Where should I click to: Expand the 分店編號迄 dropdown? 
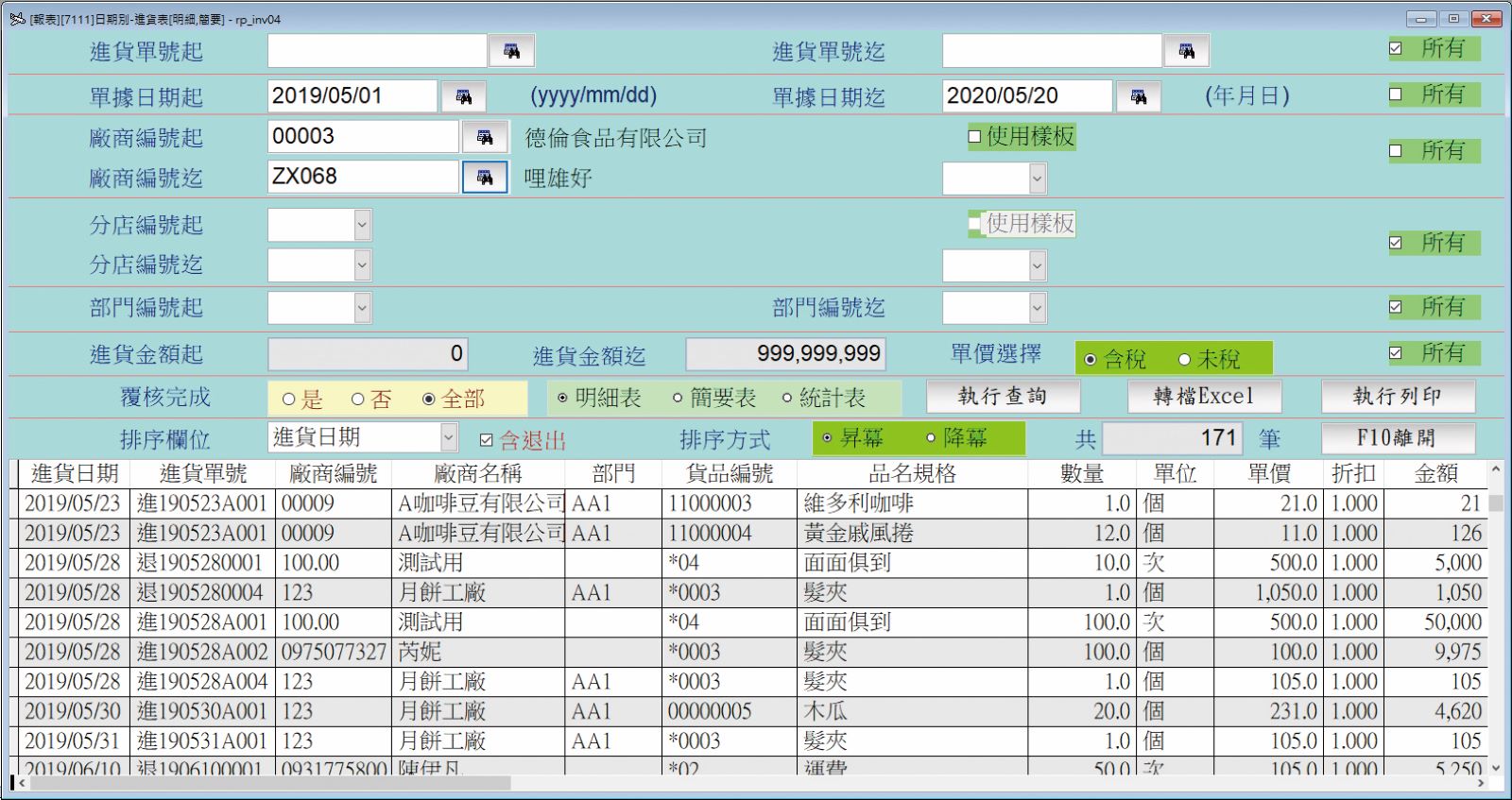click(x=362, y=265)
